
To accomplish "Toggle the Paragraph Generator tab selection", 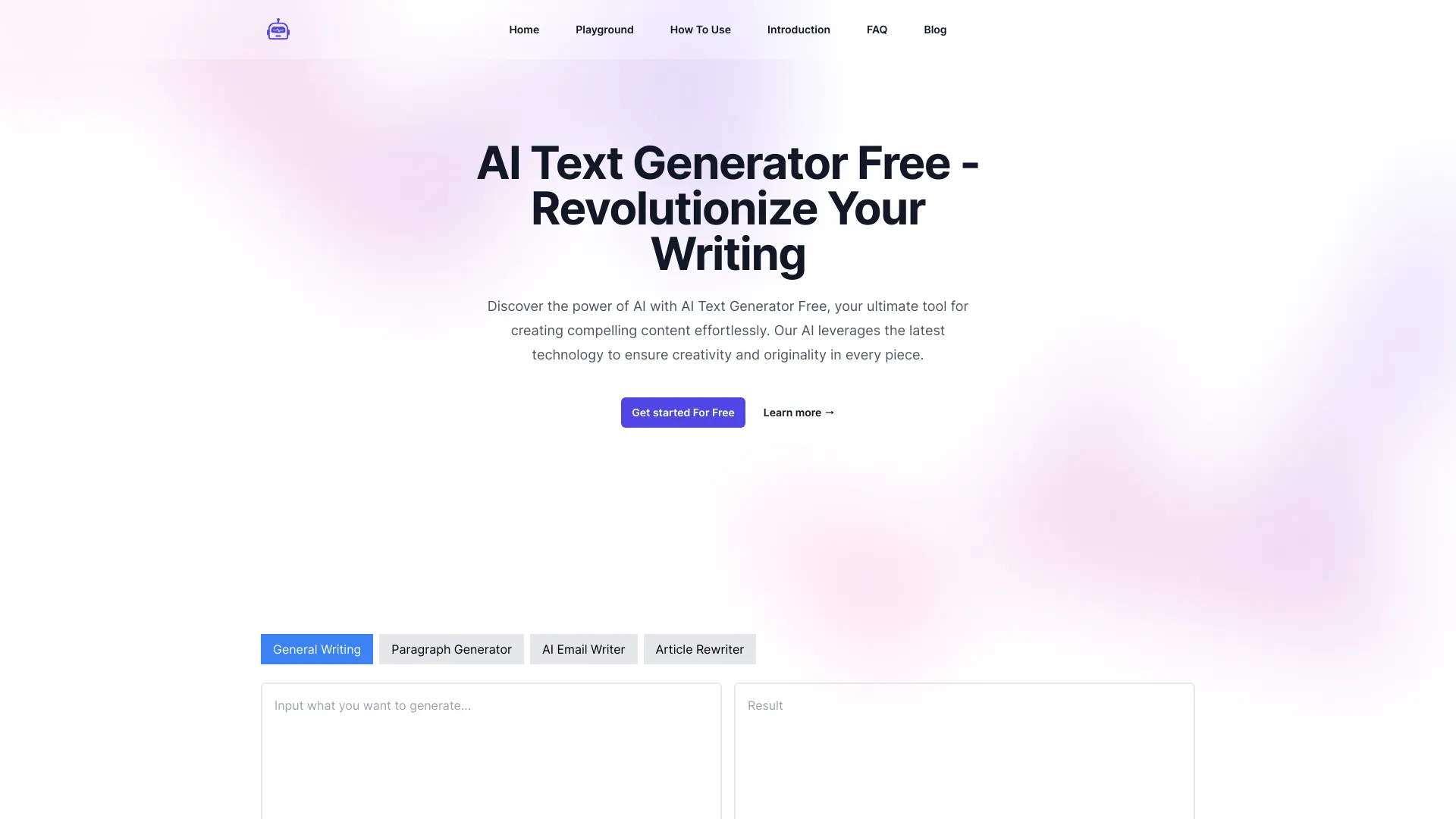I will pyautogui.click(x=451, y=648).
